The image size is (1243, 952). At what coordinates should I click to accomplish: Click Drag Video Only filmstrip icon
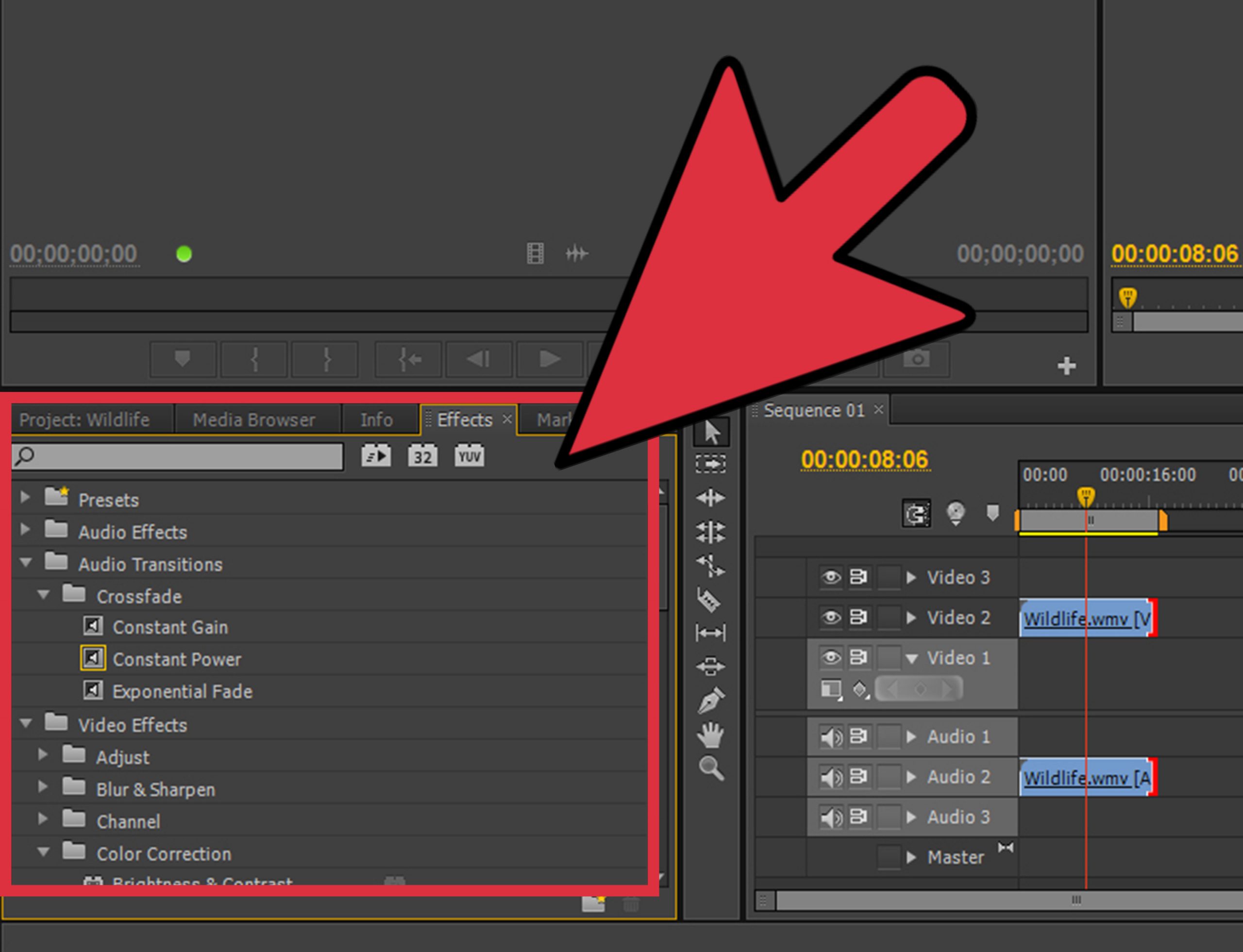[535, 254]
